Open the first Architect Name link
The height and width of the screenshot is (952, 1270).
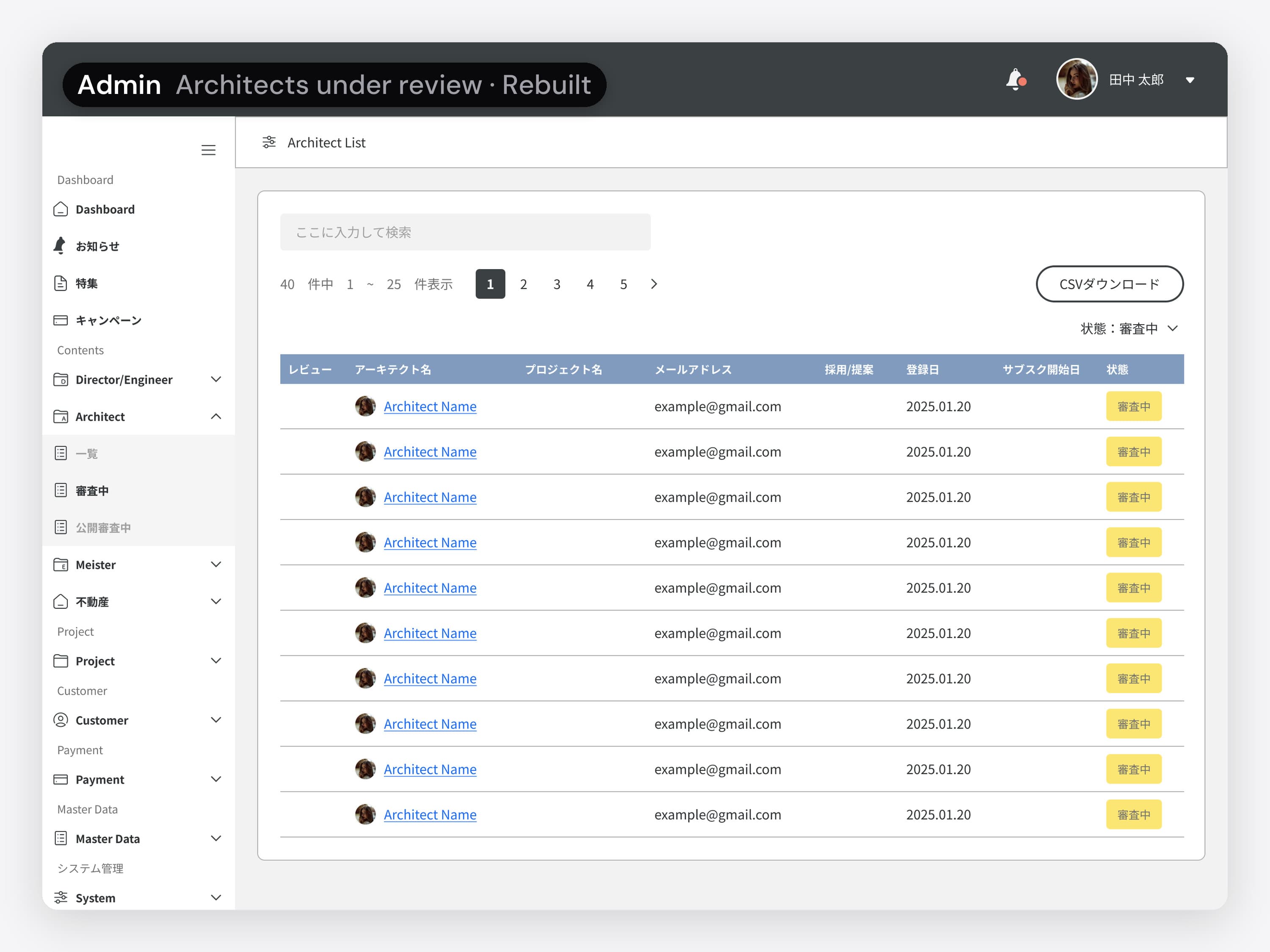(x=430, y=406)
